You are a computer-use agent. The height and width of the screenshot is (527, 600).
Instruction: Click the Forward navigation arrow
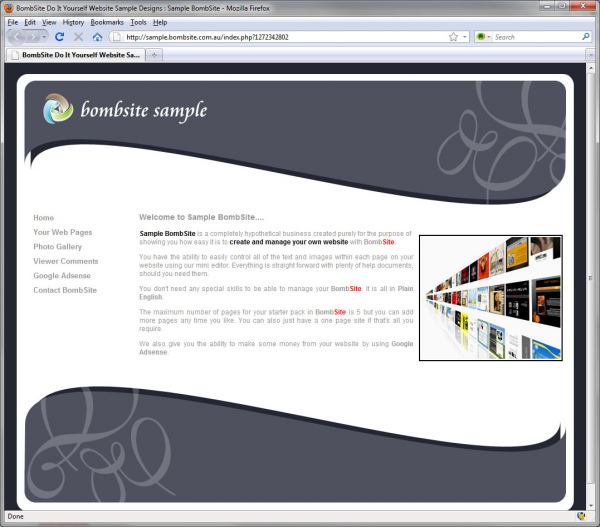coord(34,37)
